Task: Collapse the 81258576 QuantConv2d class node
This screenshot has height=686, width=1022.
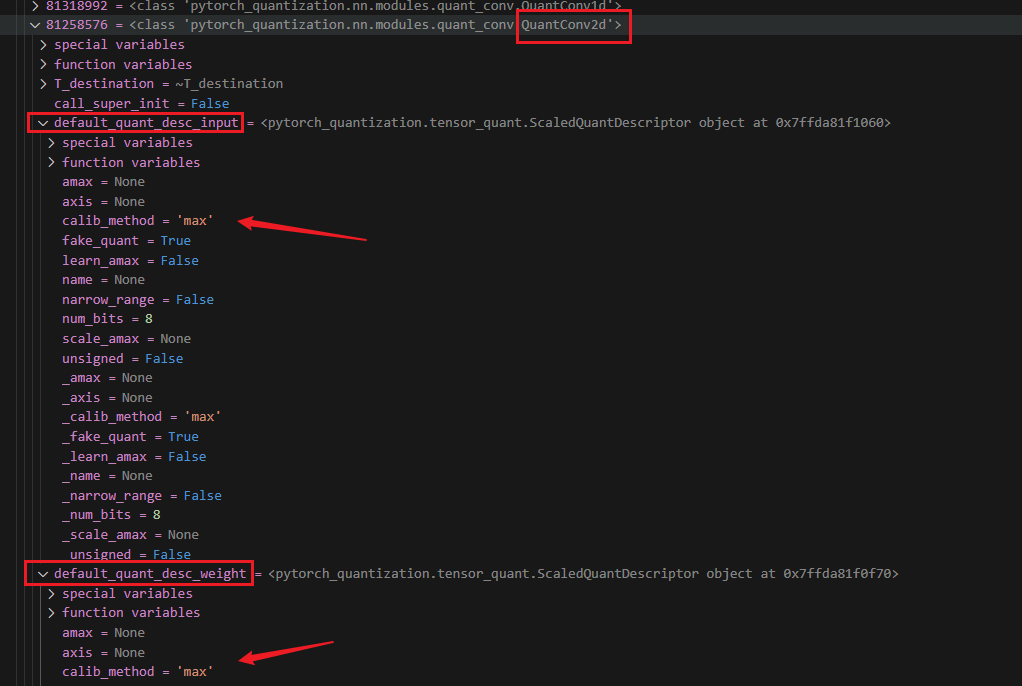Action: 35,25
